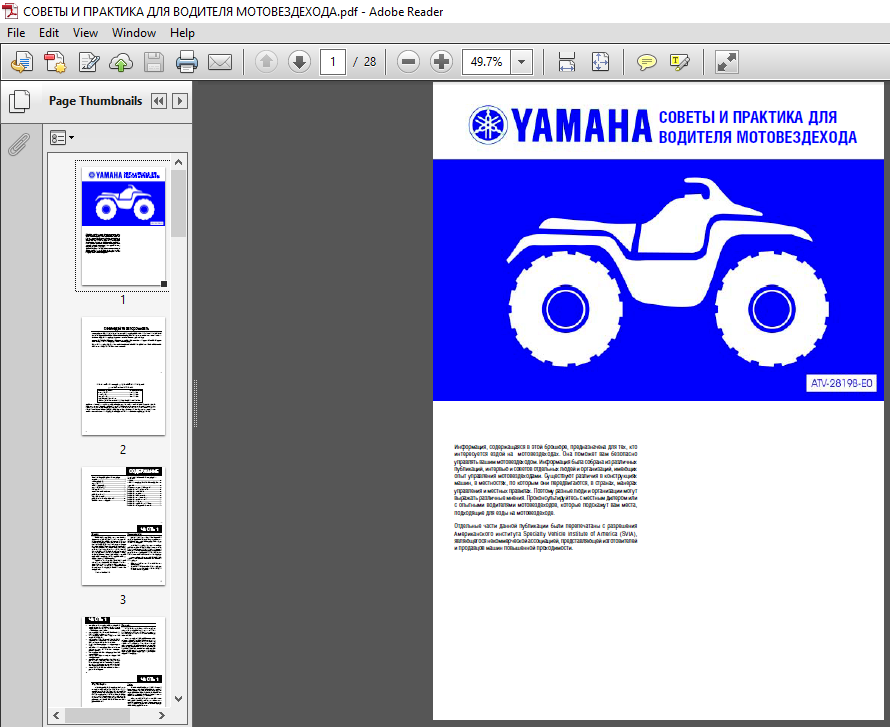Print the document with the printer icon

pos(187,62)
